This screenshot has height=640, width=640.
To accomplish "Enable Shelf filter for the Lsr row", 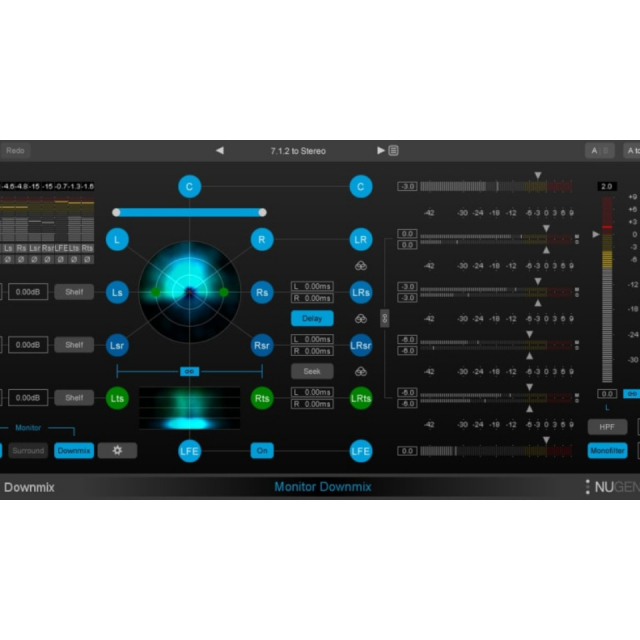I will click(x=74, y=345).
